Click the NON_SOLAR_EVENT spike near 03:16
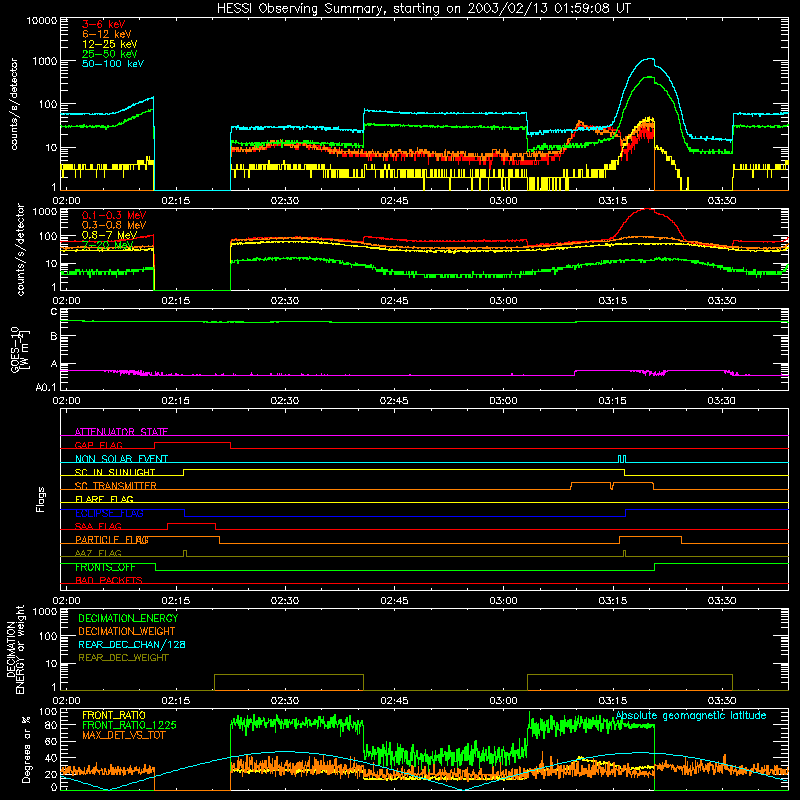 [621, 459]
